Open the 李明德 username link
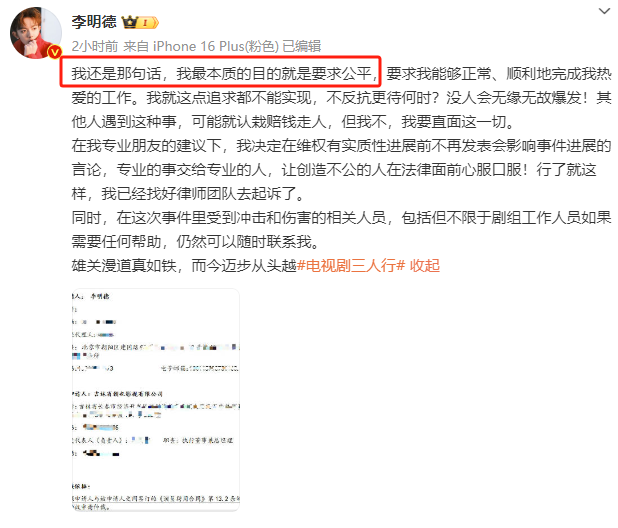The height and width of the screenshot is (528, 618). coord(94,22)
